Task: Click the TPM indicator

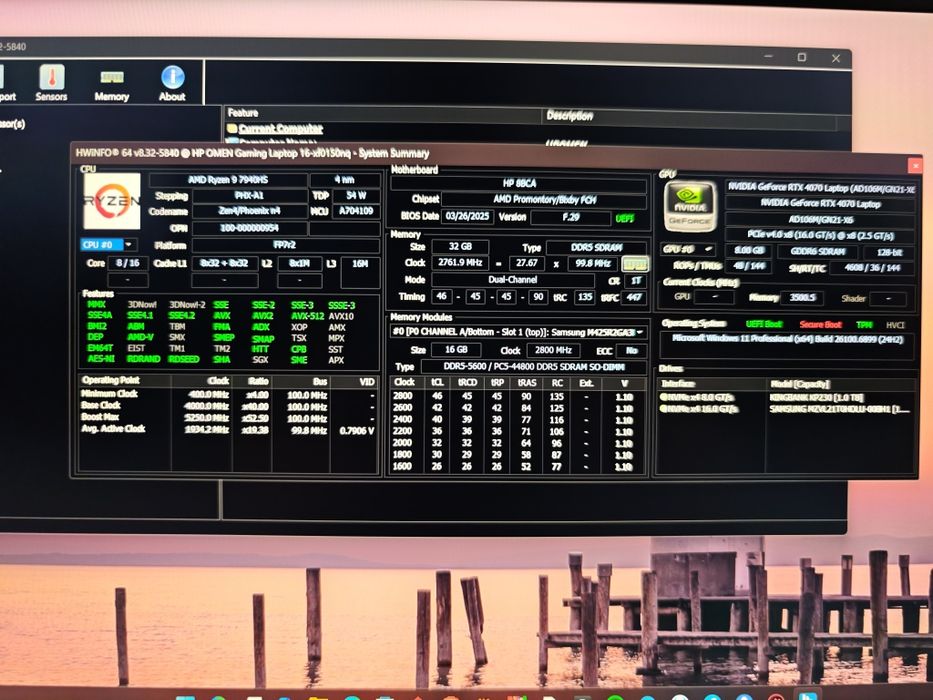Action: tap(864, 324)
